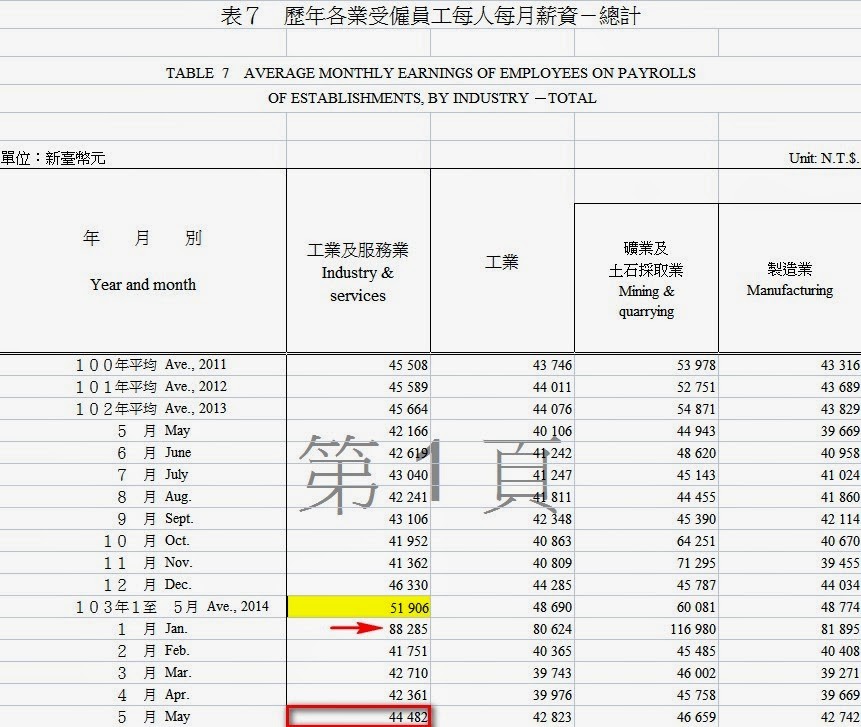
Task: Select the Mining & quarrying header cell
Action: point(646,278)
